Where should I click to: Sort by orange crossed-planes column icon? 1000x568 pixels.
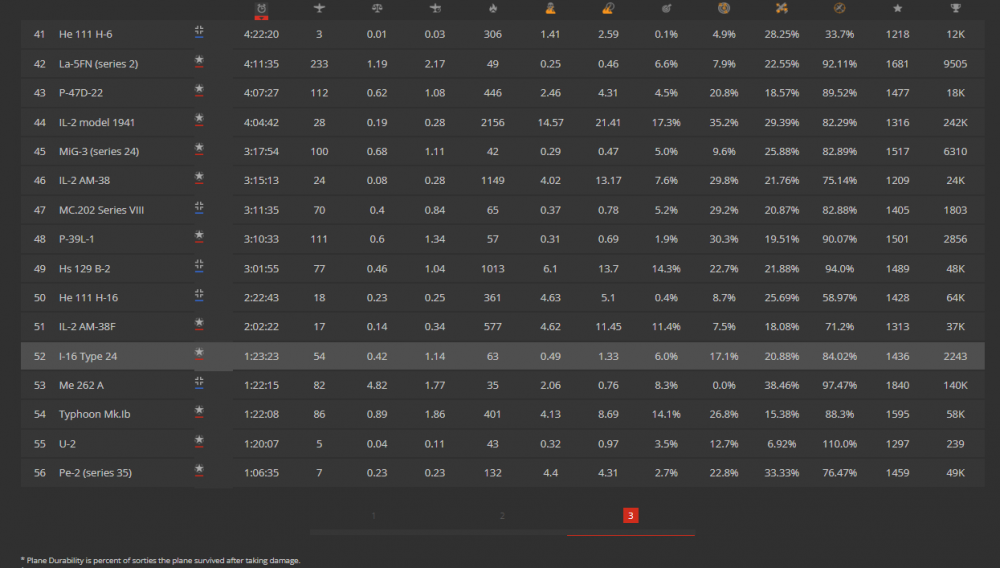781,8
